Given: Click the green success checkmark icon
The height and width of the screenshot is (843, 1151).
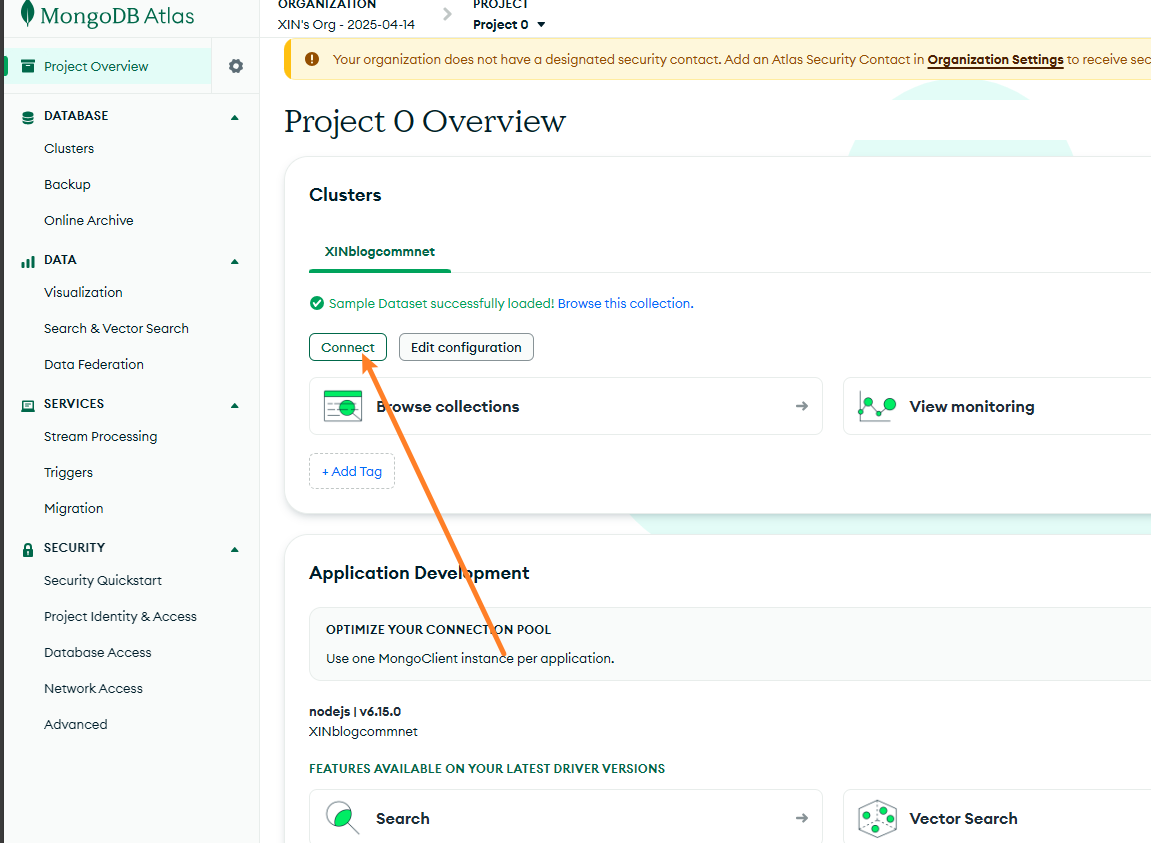Looking at the screenshot, I should pos(317,303).
